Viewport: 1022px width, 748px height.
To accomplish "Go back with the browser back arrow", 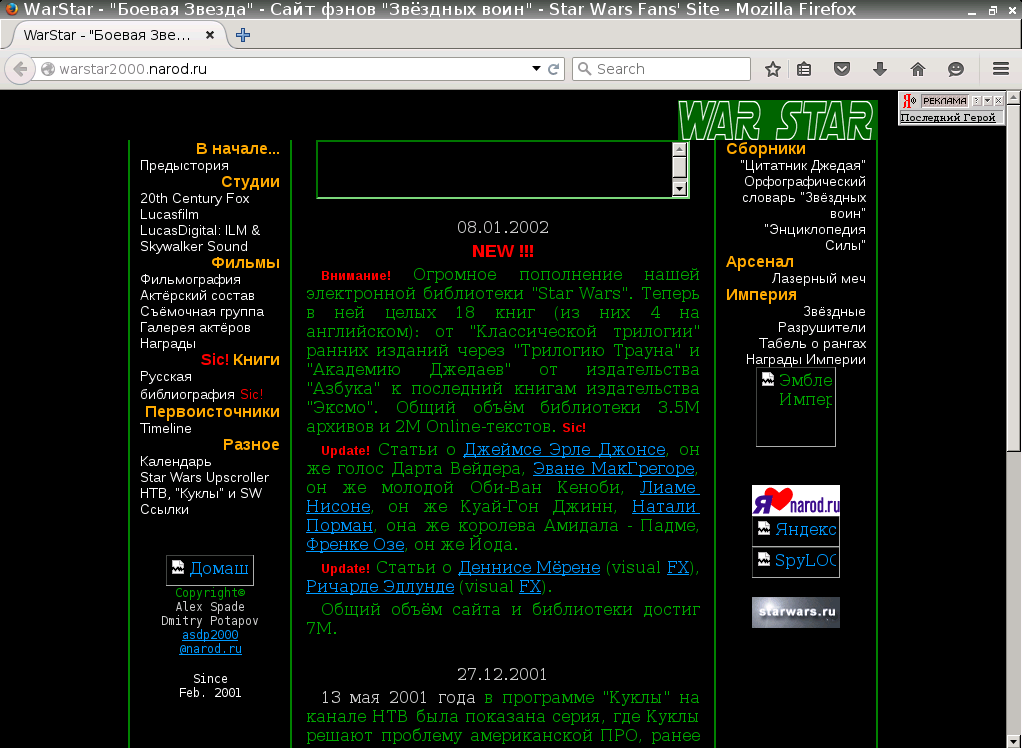I will pyautogui.click(x=20, y=69).
